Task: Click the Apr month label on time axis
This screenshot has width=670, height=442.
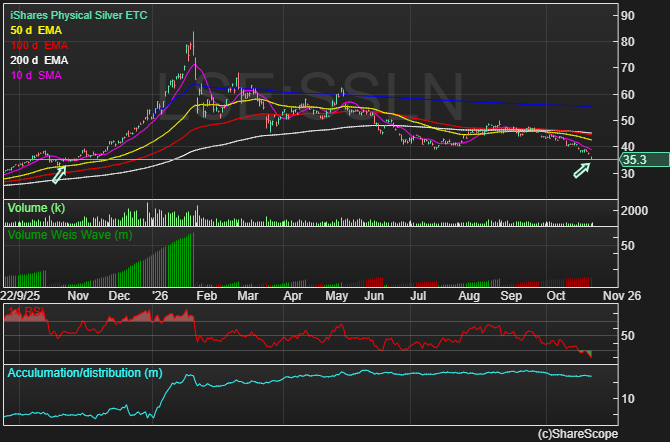Action: point(293,296)
